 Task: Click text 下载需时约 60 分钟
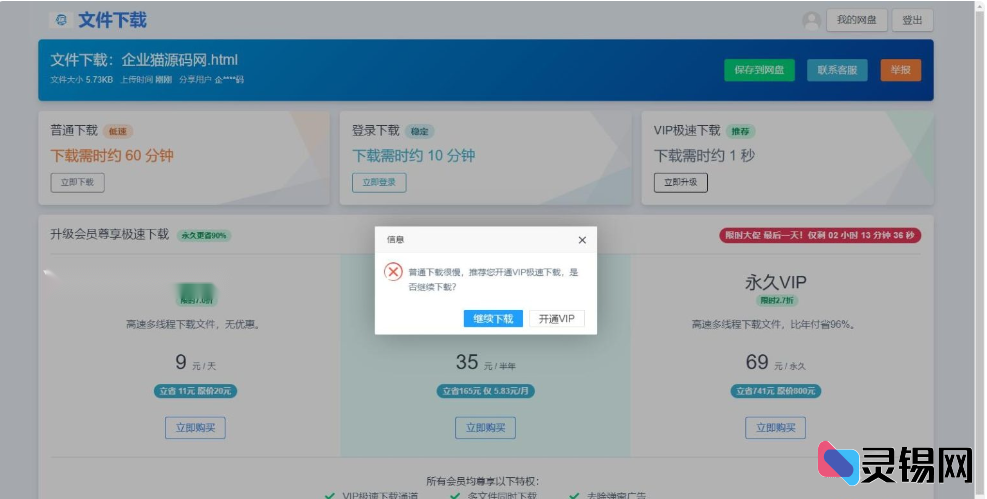[x=112, y=155]
